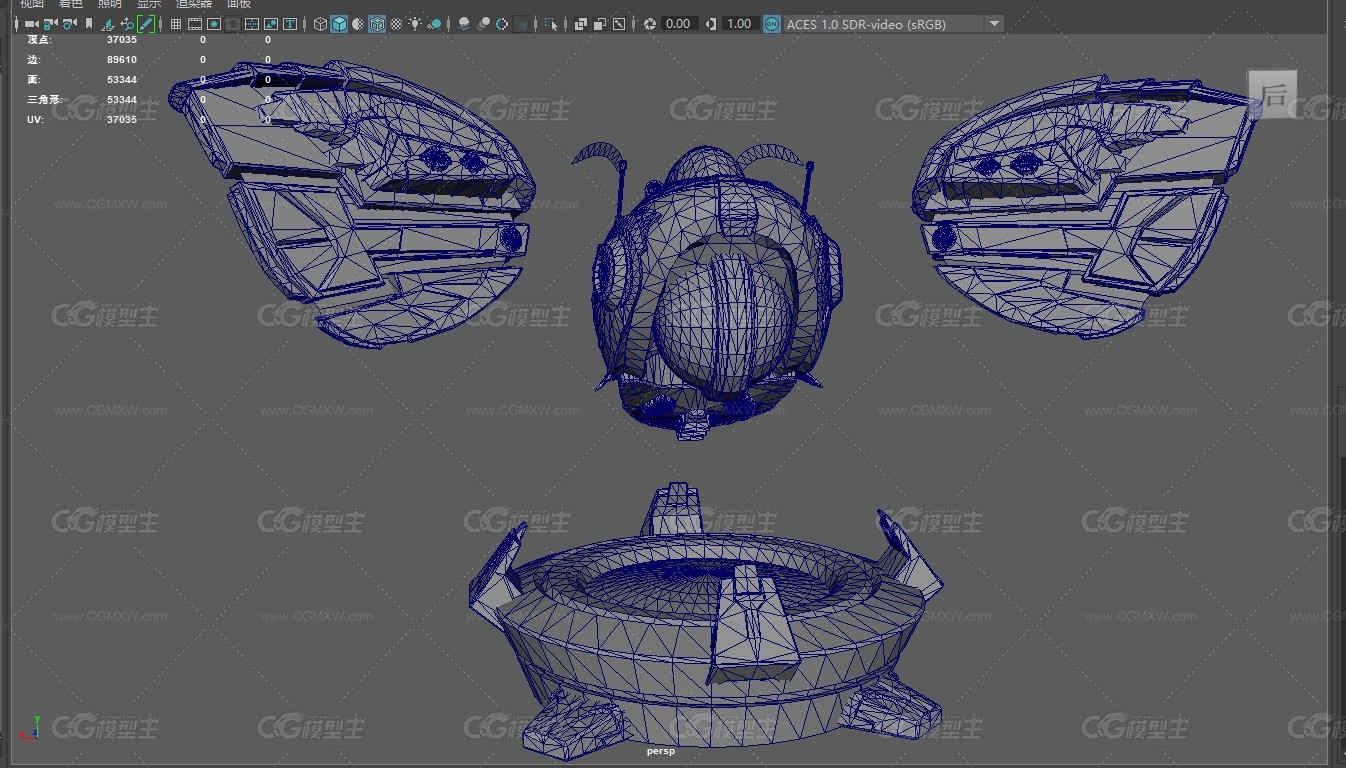The image size is (1346, 768).
Task: Toggle the viewport Grid display
Action: pyautogui.click(x=176, y=24)
